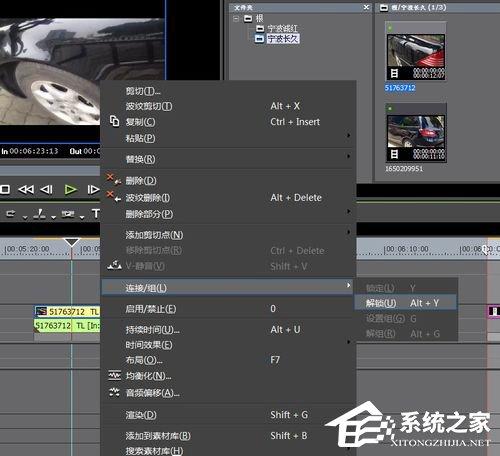
Task: Expand the 添加剪切点(N) submenu arrow
Action: coord(348,232)
